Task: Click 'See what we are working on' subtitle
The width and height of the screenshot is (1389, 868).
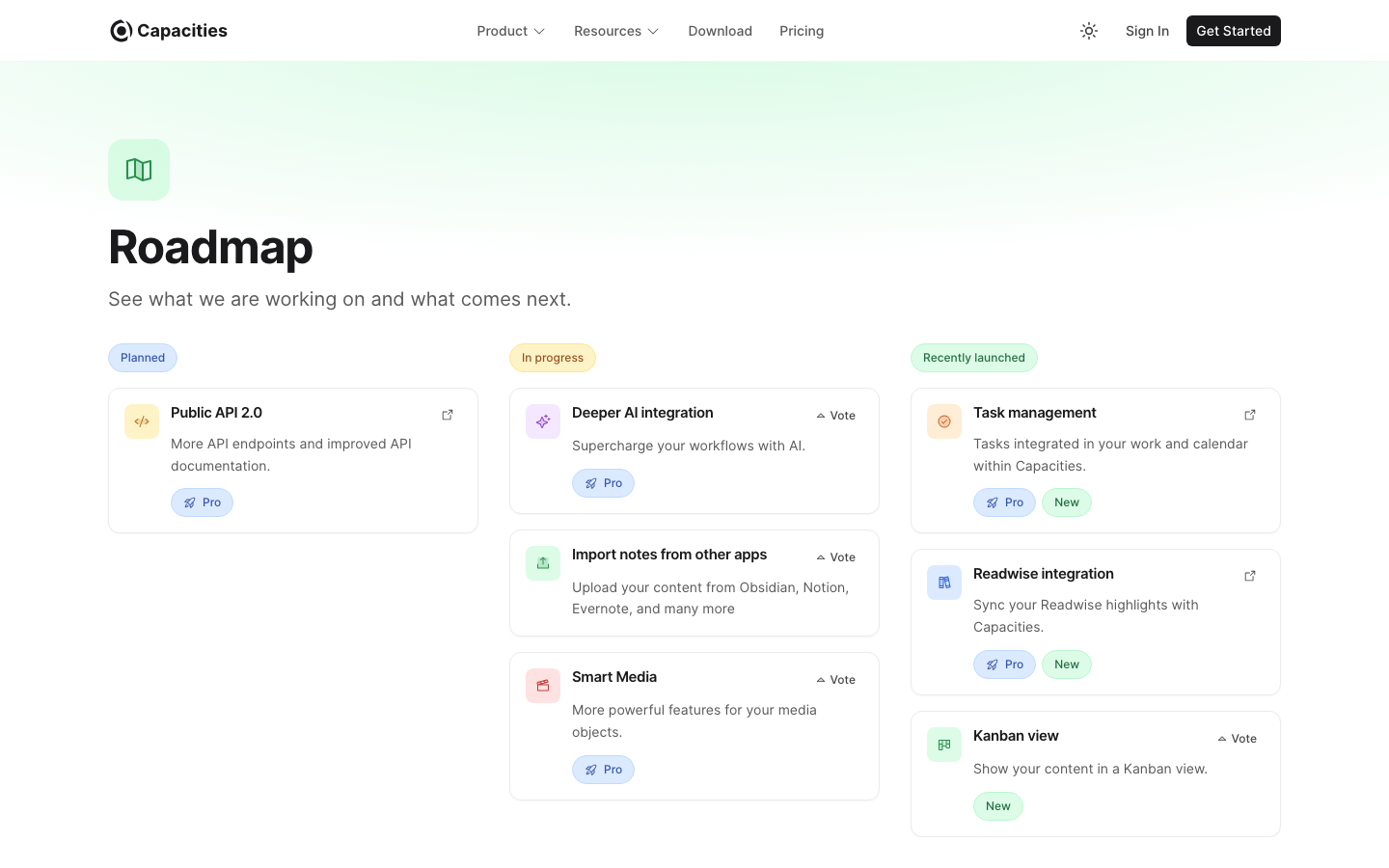Action: (x=340, y=299)
